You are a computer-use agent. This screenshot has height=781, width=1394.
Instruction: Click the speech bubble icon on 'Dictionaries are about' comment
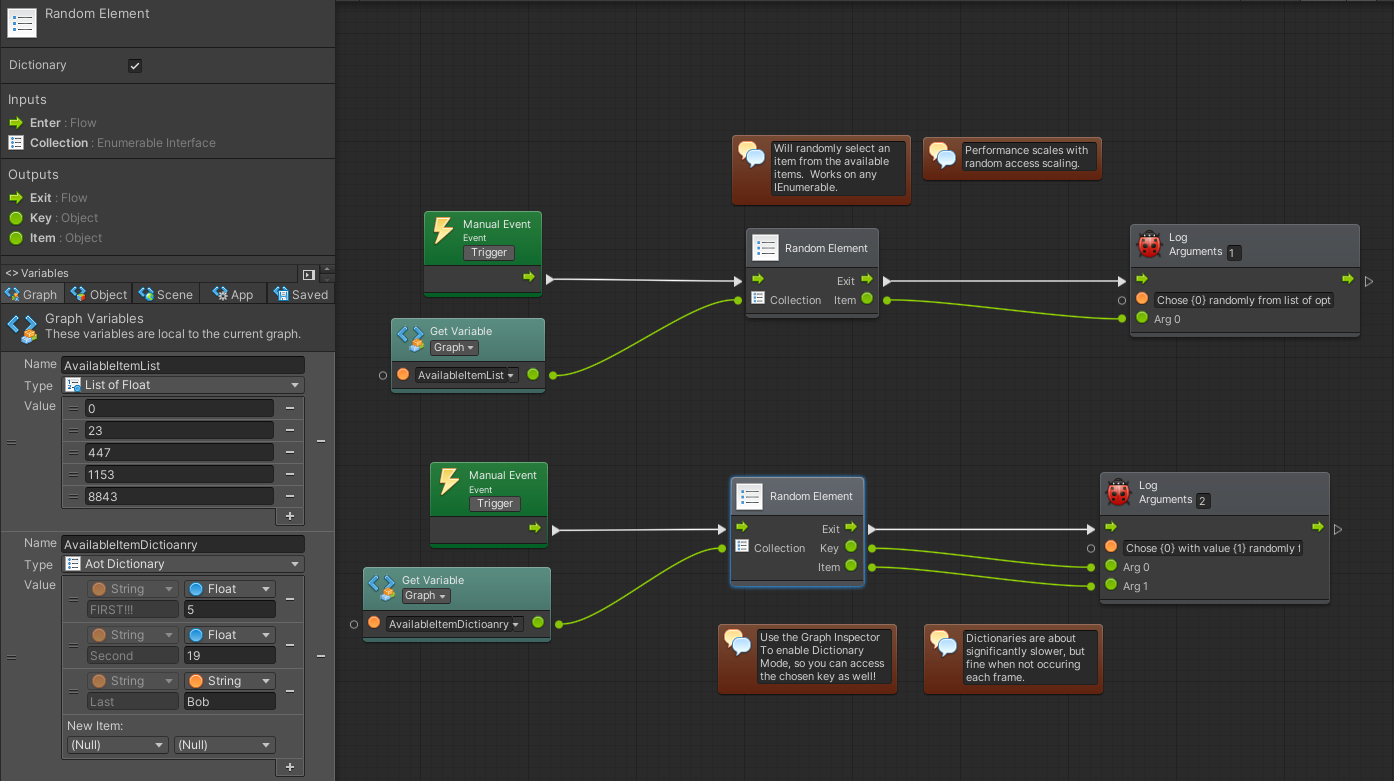[944, 642]
